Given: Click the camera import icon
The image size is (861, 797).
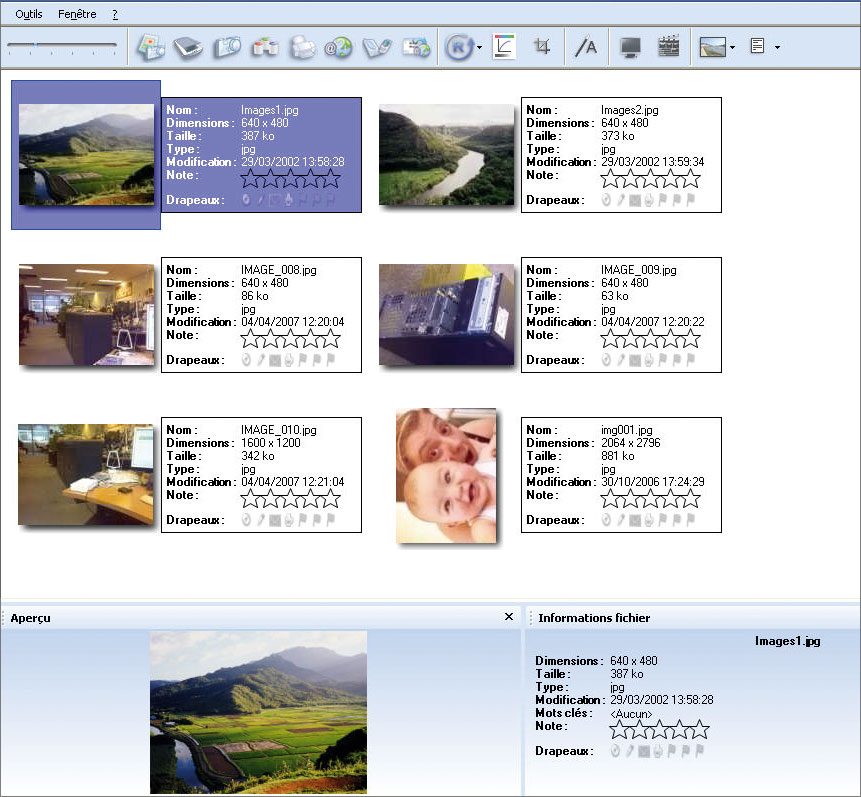Looking at the screenshot, I should click(226, 47).
